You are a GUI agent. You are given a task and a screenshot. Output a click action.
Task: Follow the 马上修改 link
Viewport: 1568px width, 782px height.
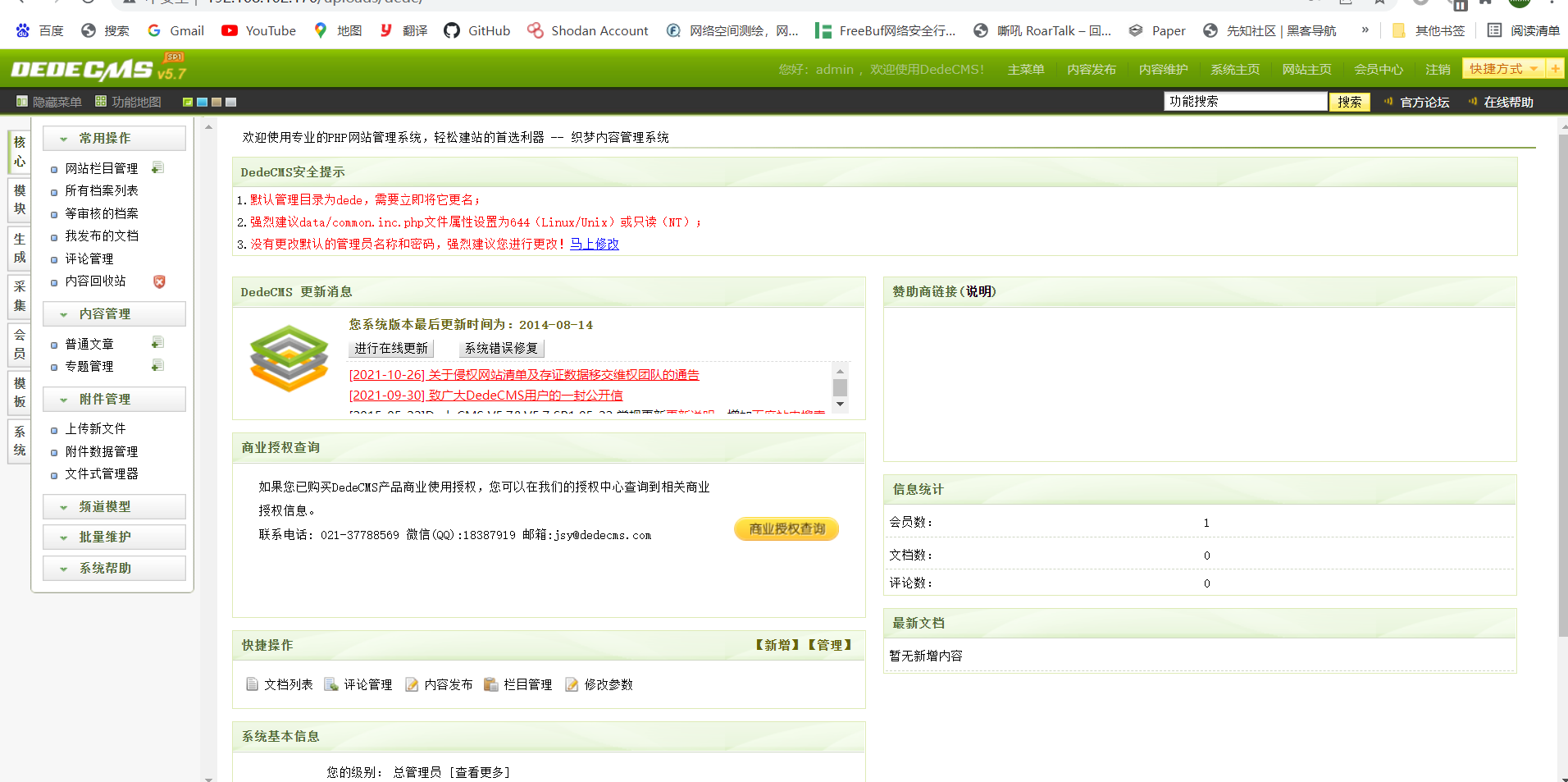click(595, 244)
